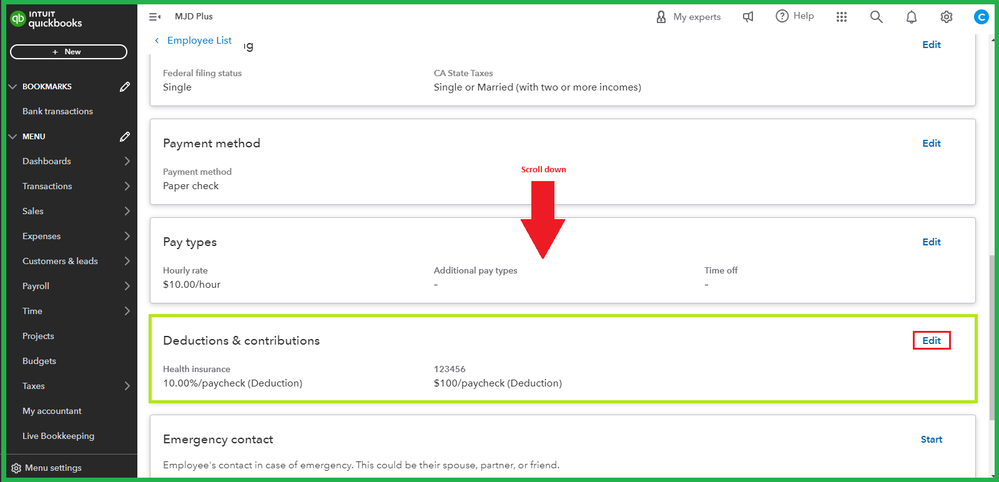
Task: Expand the Dashboards submenu
Action: point(127,161)
